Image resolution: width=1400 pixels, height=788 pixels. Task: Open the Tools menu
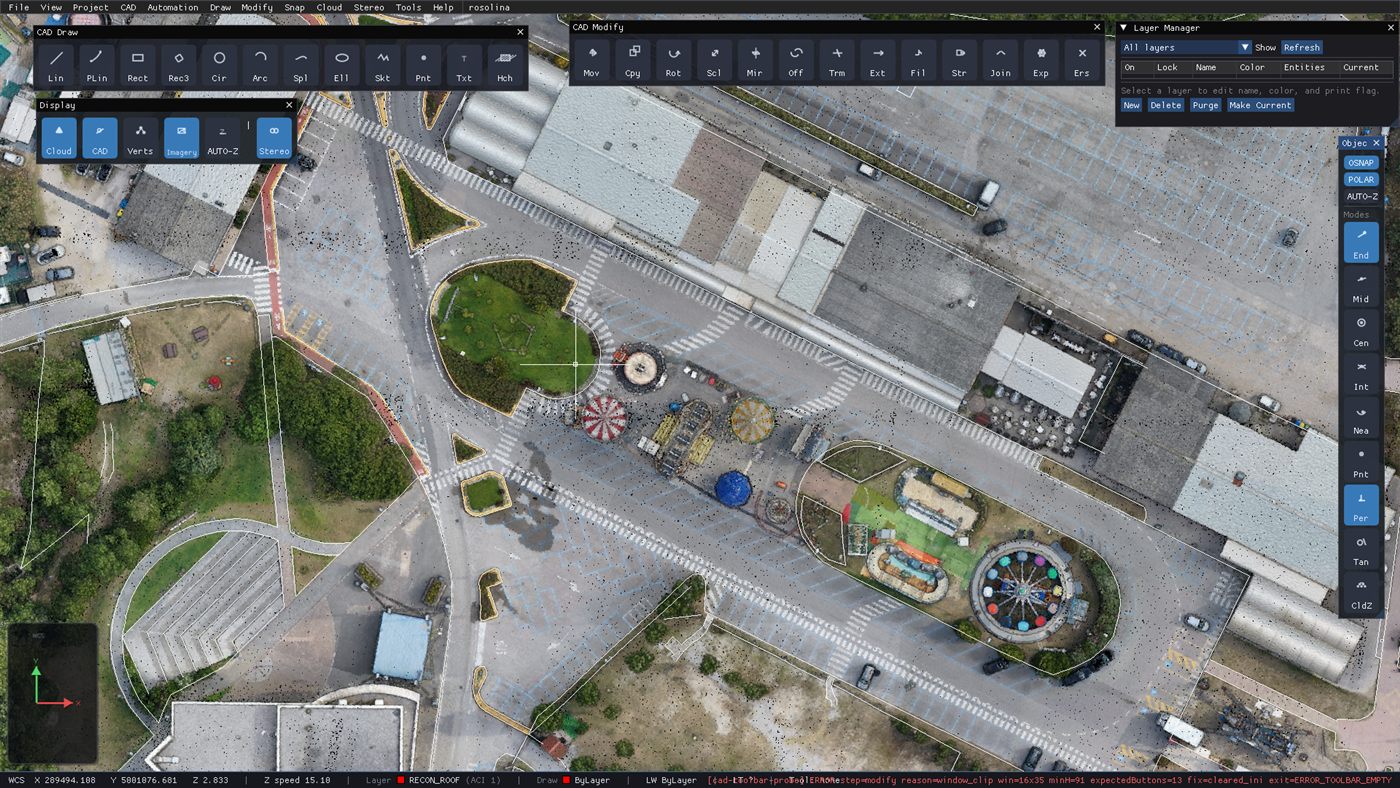pos(408,7)
